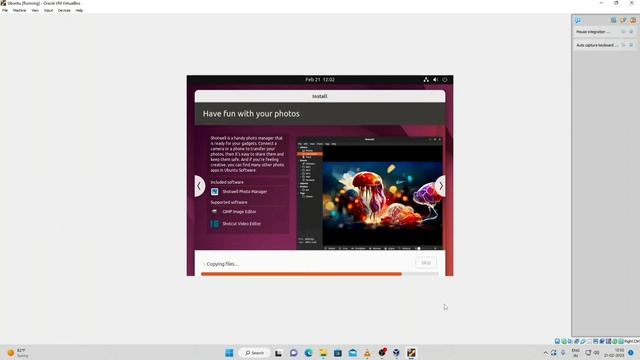Open the weather widget on taskbar
This screenshot has width=640, height=360.
(x=18, y=353)
